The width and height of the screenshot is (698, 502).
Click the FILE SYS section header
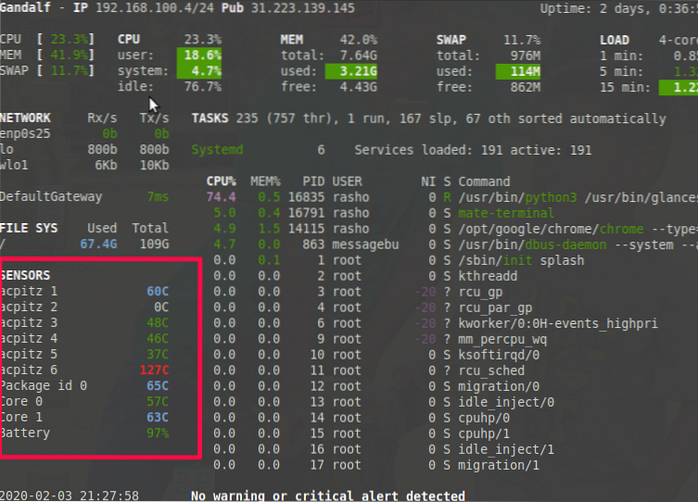[29, 228]
